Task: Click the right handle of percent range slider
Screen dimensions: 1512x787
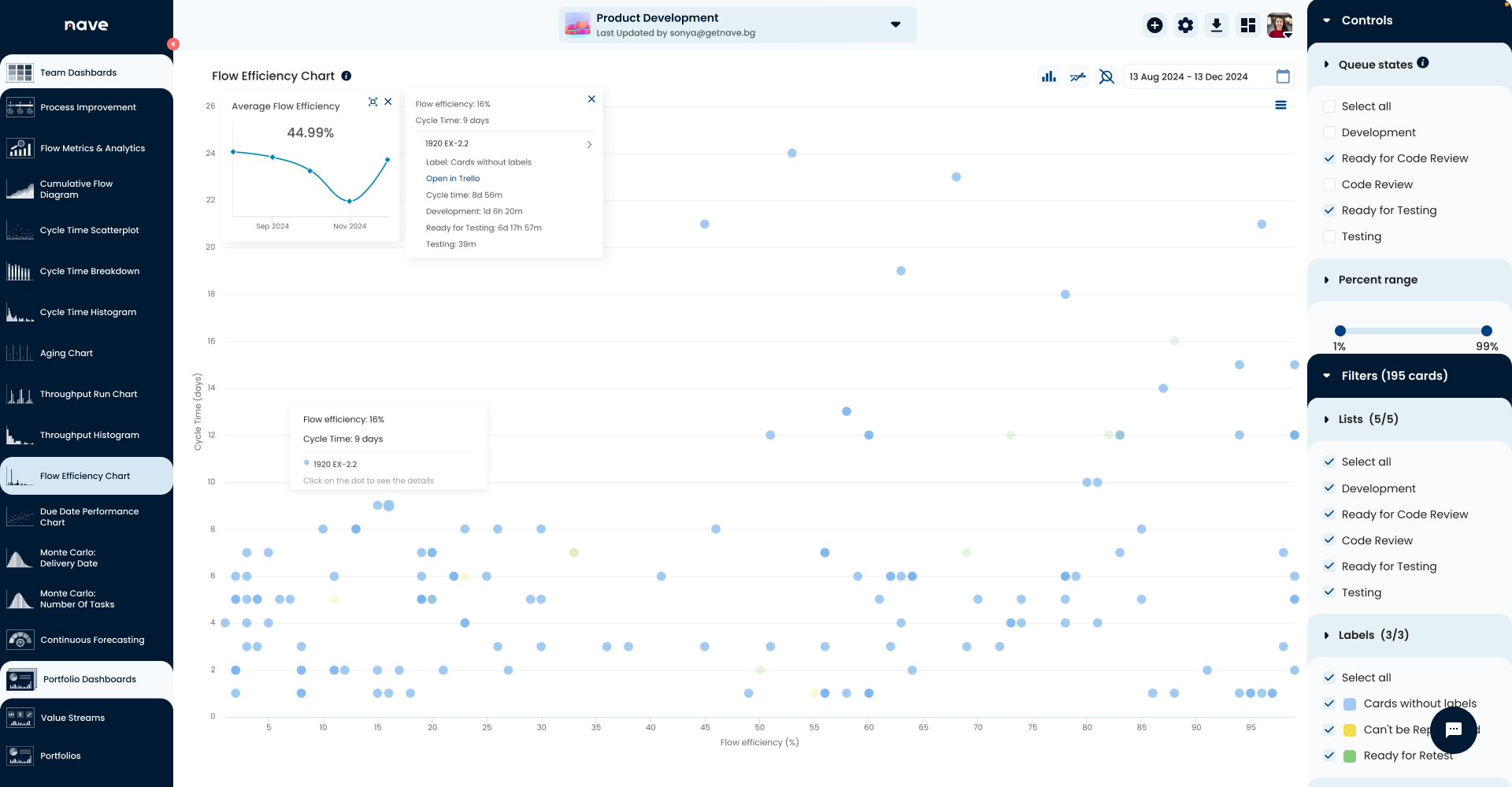Action: [x=1486, y=331]
